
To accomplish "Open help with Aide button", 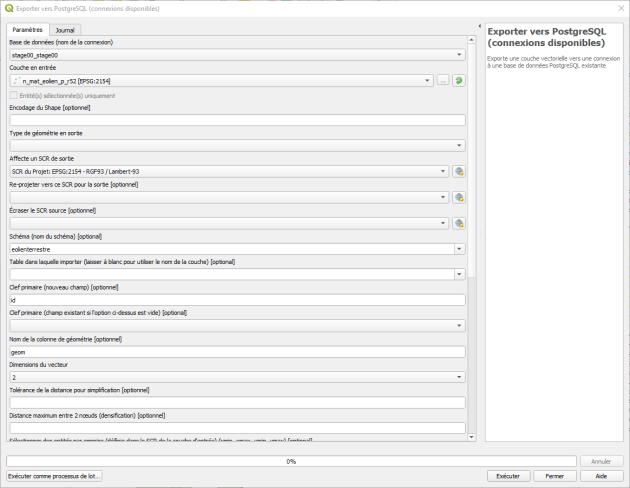I will (x=601, y=476).
